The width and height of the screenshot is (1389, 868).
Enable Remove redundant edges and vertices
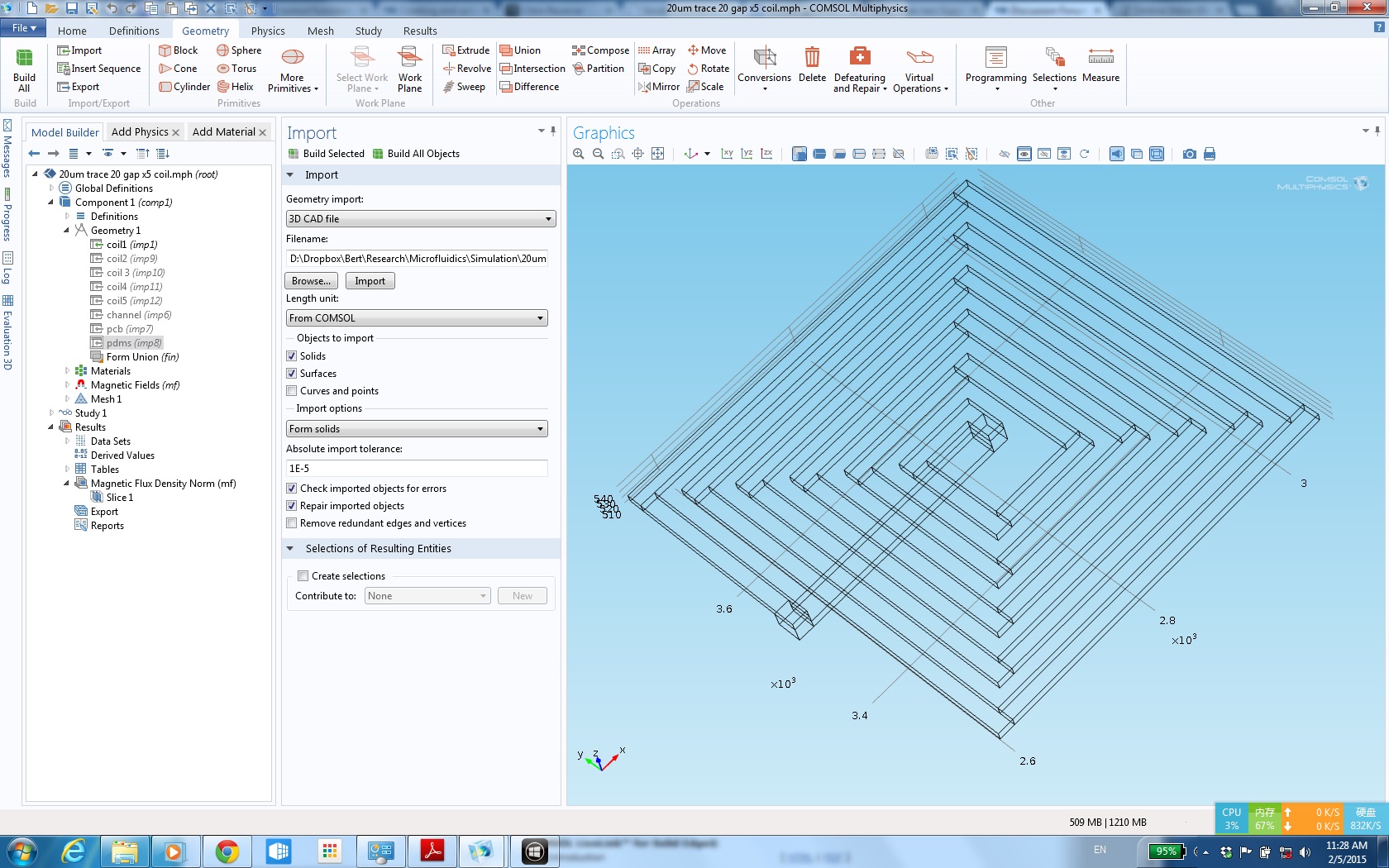pyautogui.click(x=292, y=523)
